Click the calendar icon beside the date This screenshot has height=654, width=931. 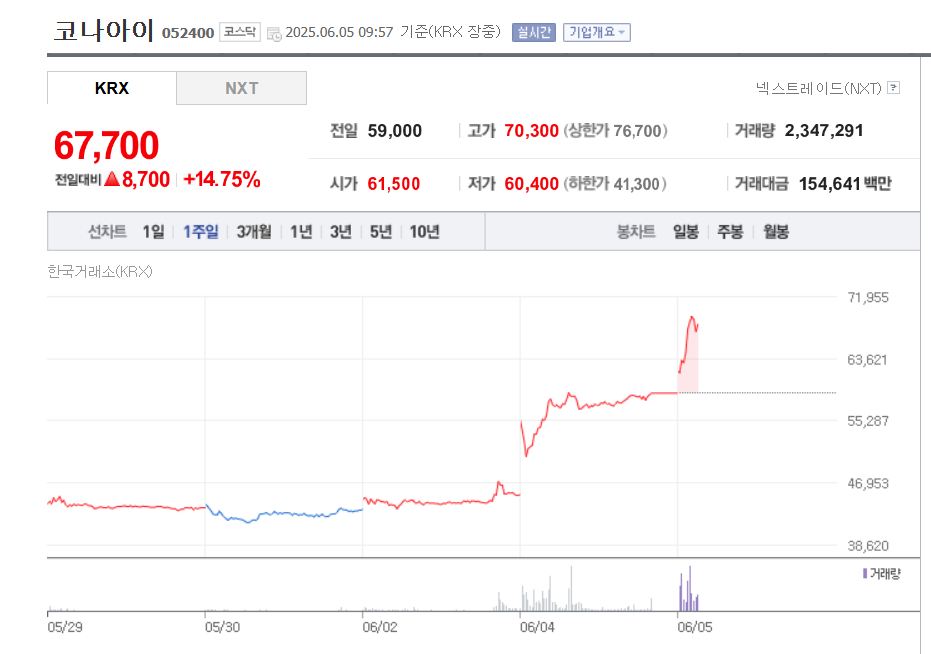coord(274,34)
